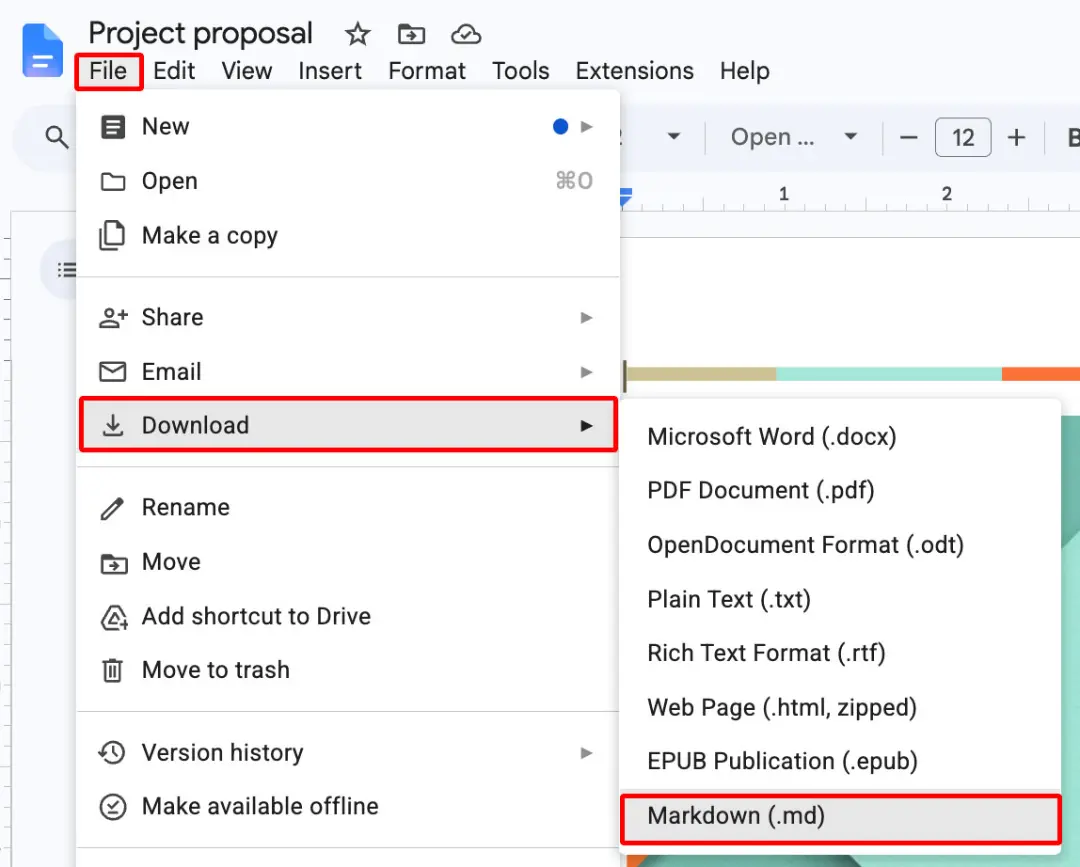1080x867 pixels.
Task: Open the View menu
Action: pyautogui.click(x=247, y=71)
